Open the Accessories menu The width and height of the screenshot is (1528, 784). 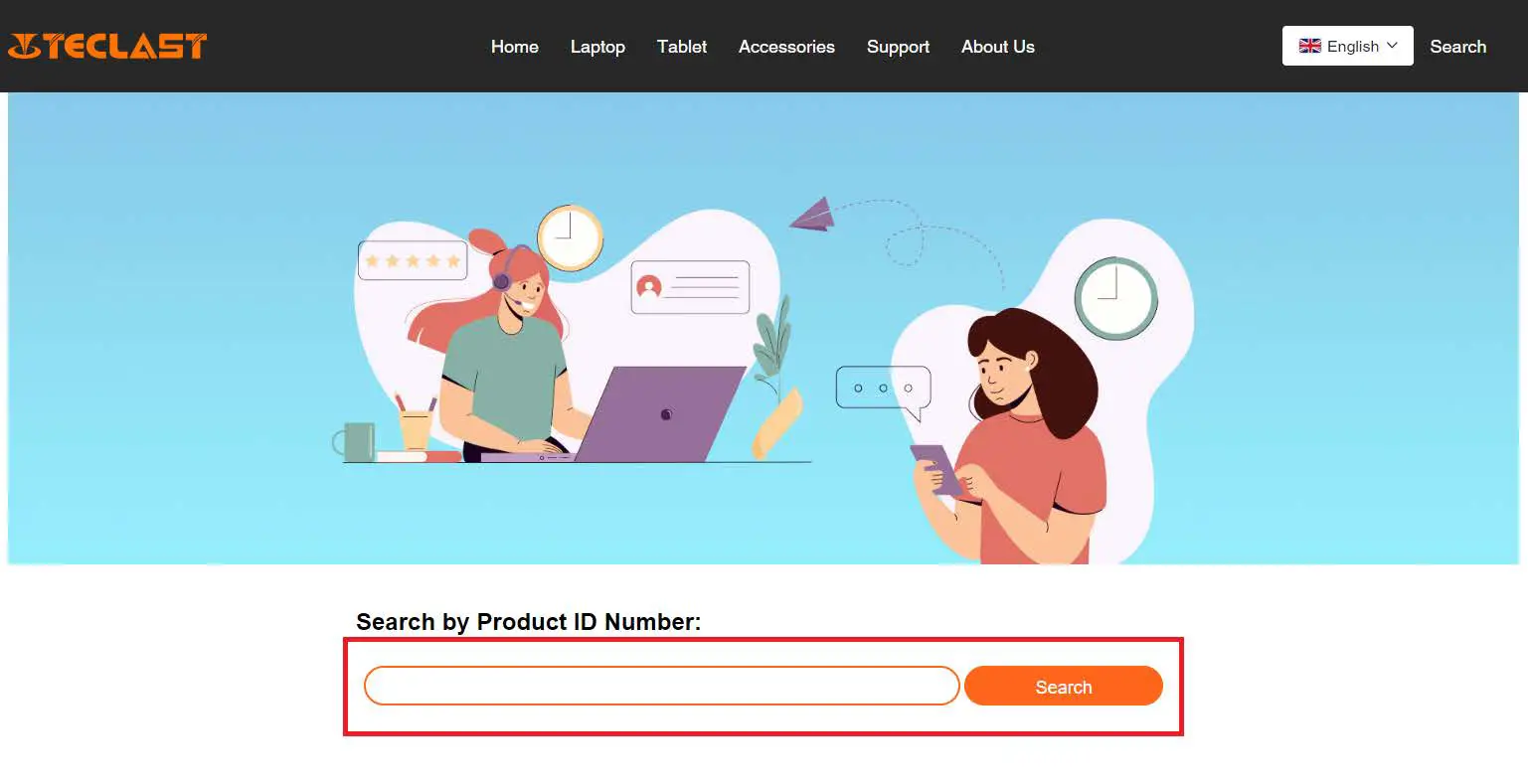click(x=786, y=47)
